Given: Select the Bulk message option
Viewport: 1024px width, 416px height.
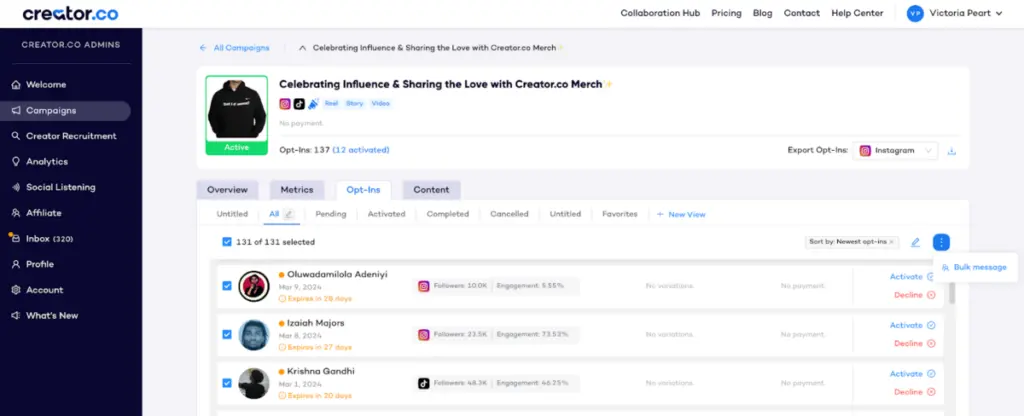Looking at the screenshot, I should coord(973,267).
